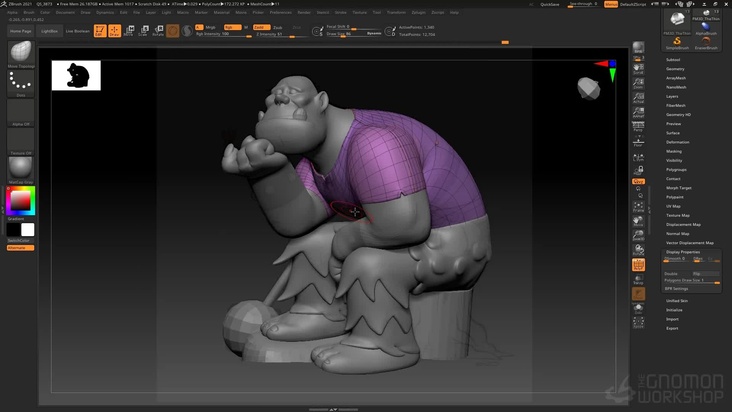Viewport: 732px width, 412px height.
Task: Toggle L.Sym local symmetry icon
Action: coord(638,158)
